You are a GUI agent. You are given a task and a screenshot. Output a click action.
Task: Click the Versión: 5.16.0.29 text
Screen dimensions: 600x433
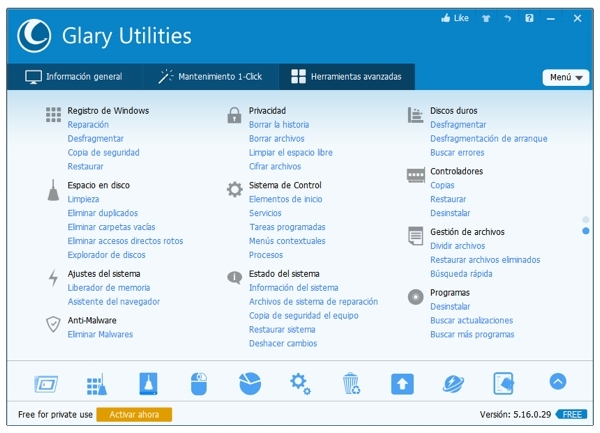(x=515, y=414)
